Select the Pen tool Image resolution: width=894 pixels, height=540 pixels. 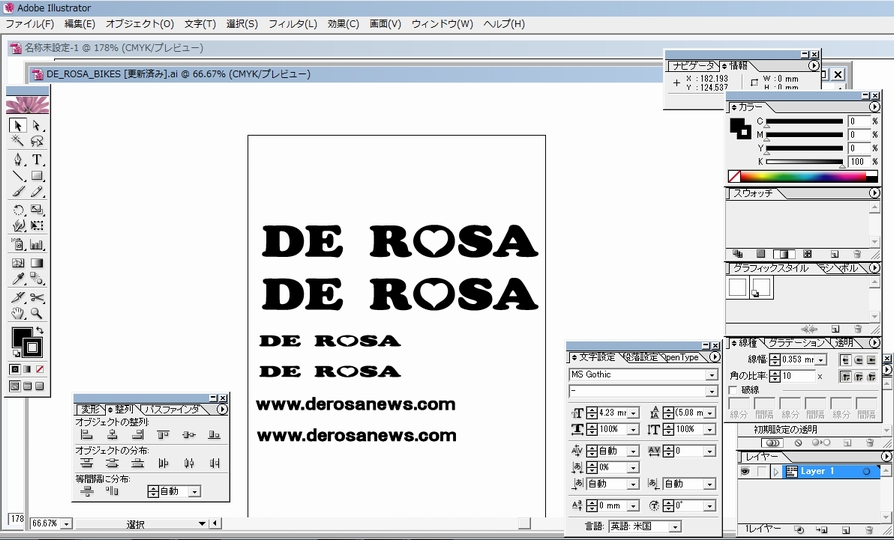[x=18, y=160]
